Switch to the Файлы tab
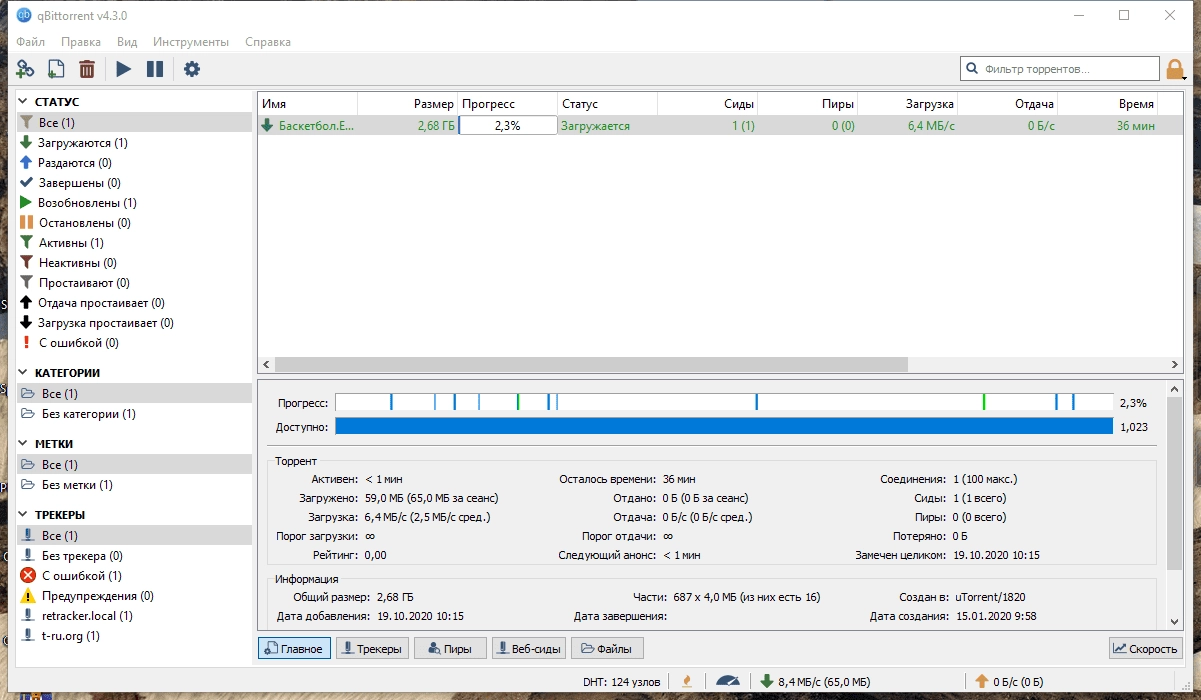This screenshot has width=1201, height=700. 606,649
